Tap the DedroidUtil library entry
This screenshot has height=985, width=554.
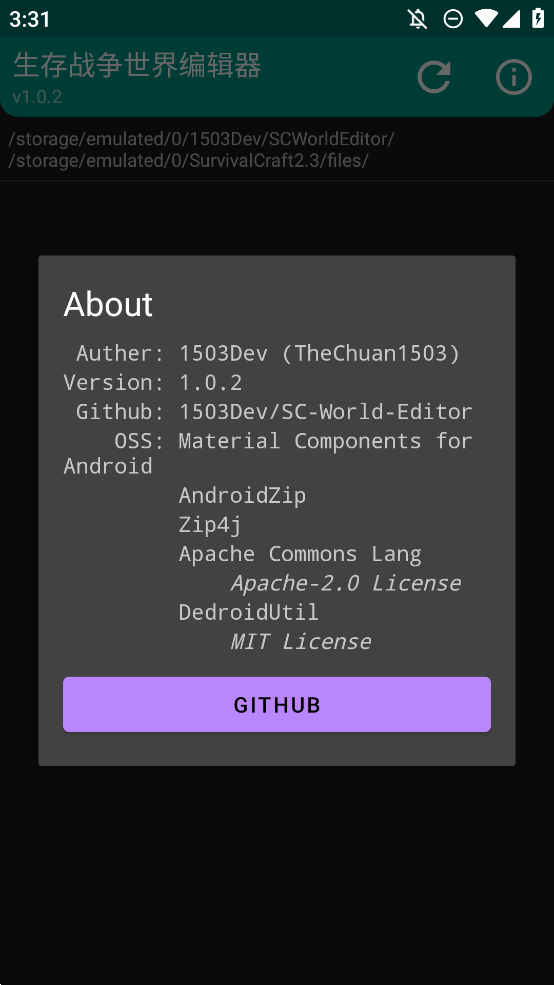click(249, 612)
